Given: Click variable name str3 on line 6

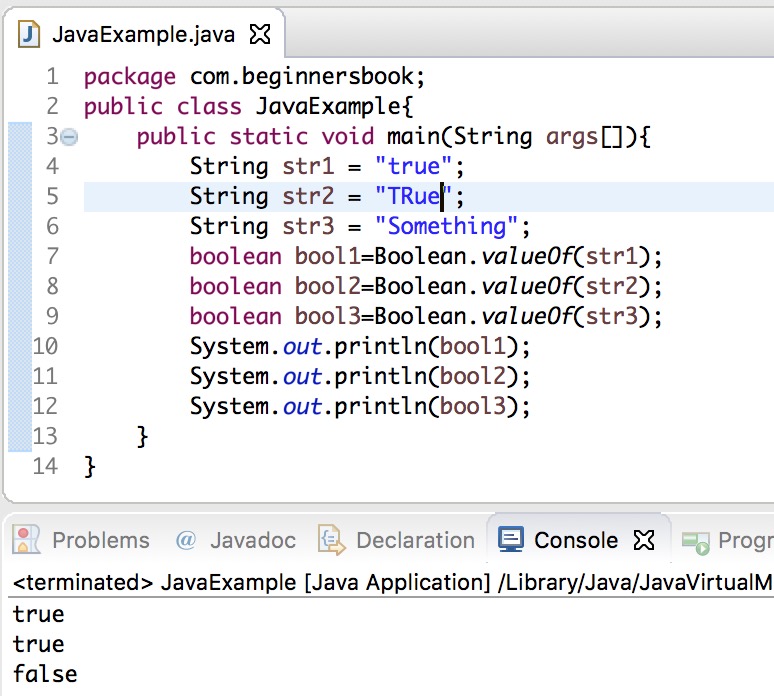Looking at the screenshot, I should pos(308,227).
